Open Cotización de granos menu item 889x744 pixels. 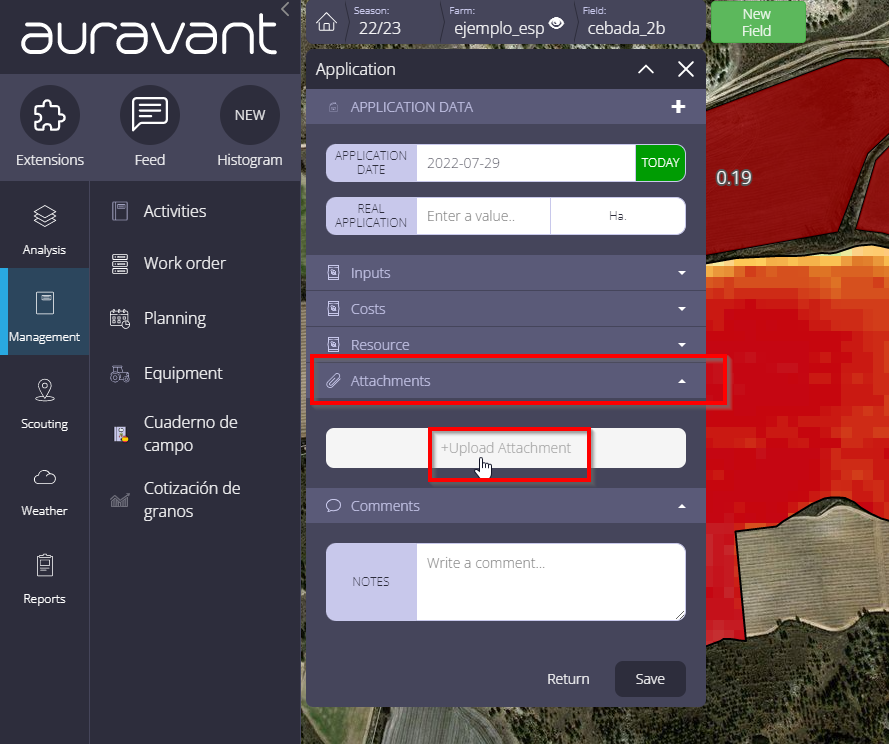click(x=192, y=500)
